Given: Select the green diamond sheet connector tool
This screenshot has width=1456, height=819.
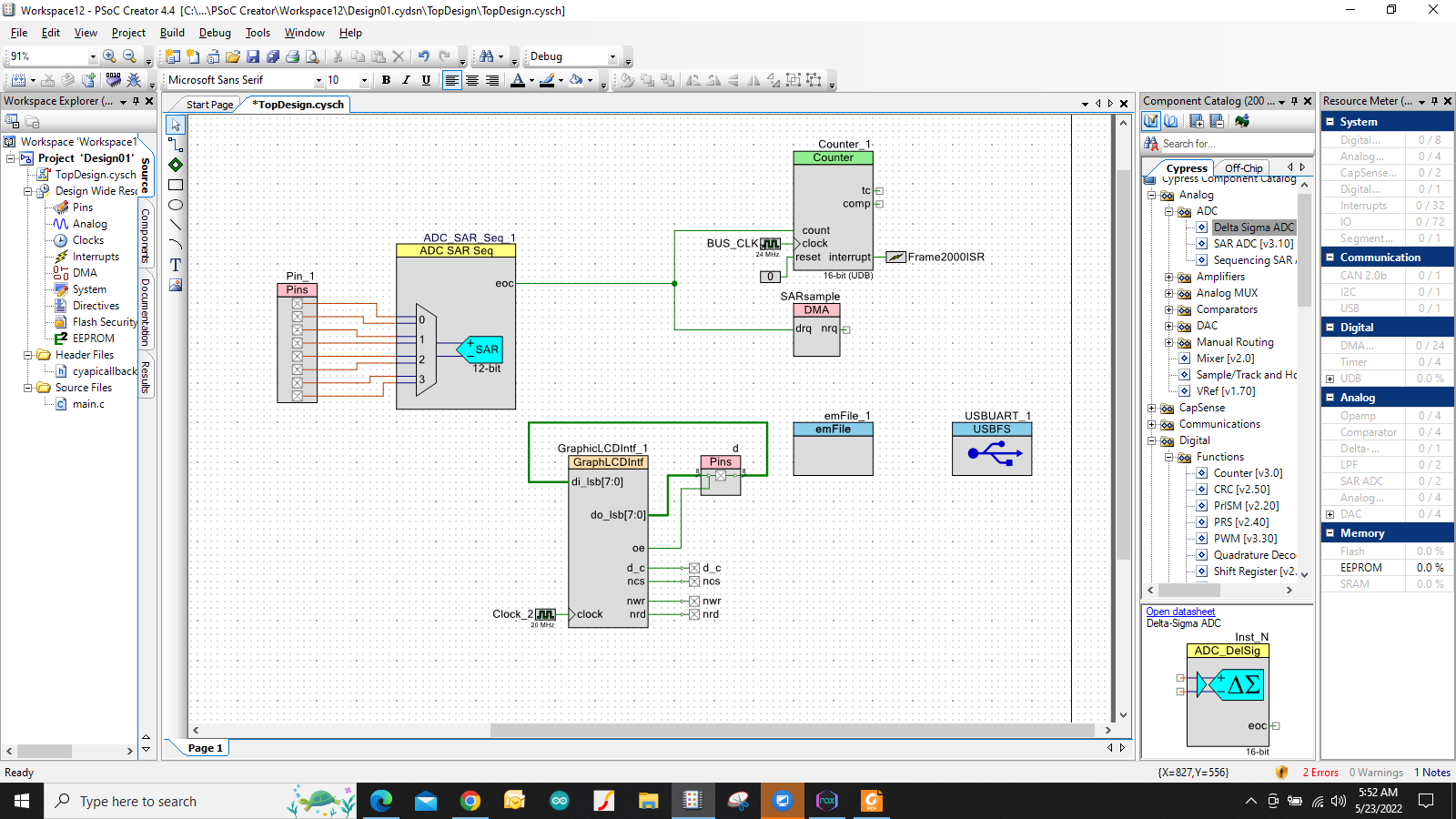Looking at the screenshot, I should click(176, 165).
